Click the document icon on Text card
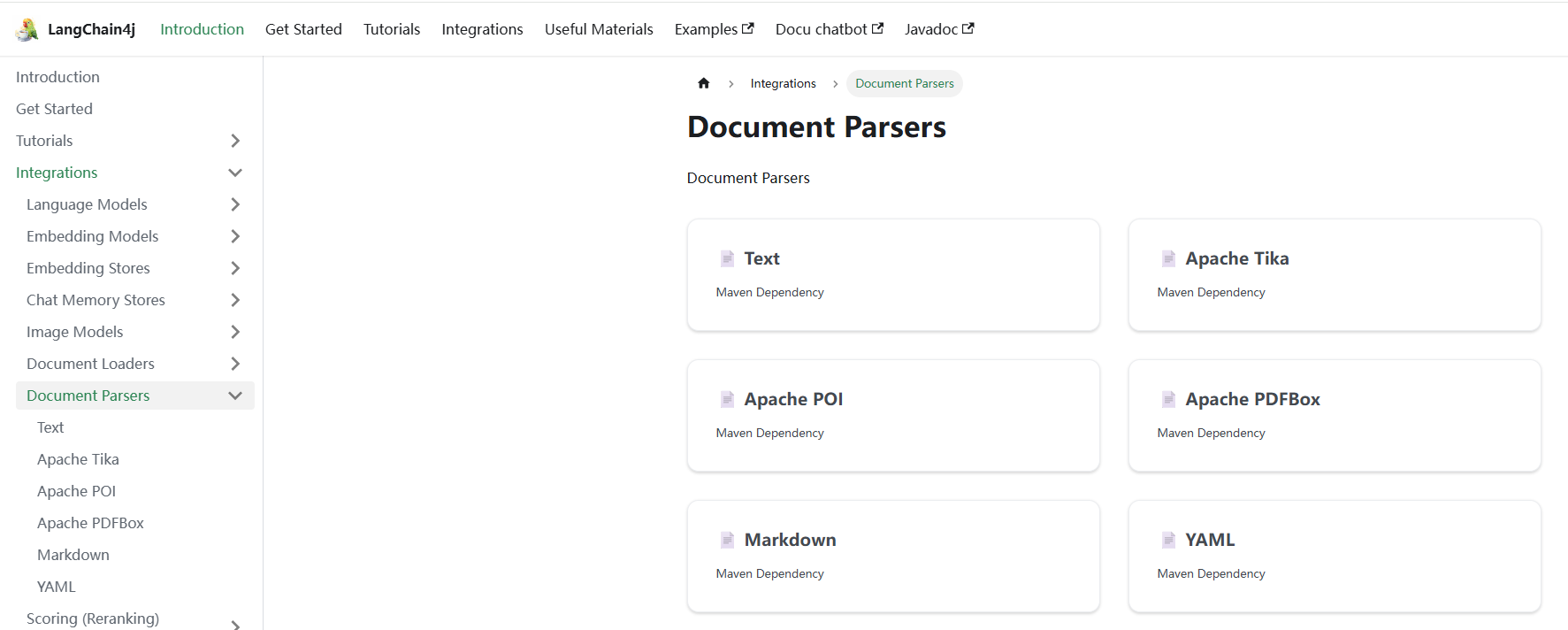Screen dimensions: 1568x630 [x=727, y=258]
